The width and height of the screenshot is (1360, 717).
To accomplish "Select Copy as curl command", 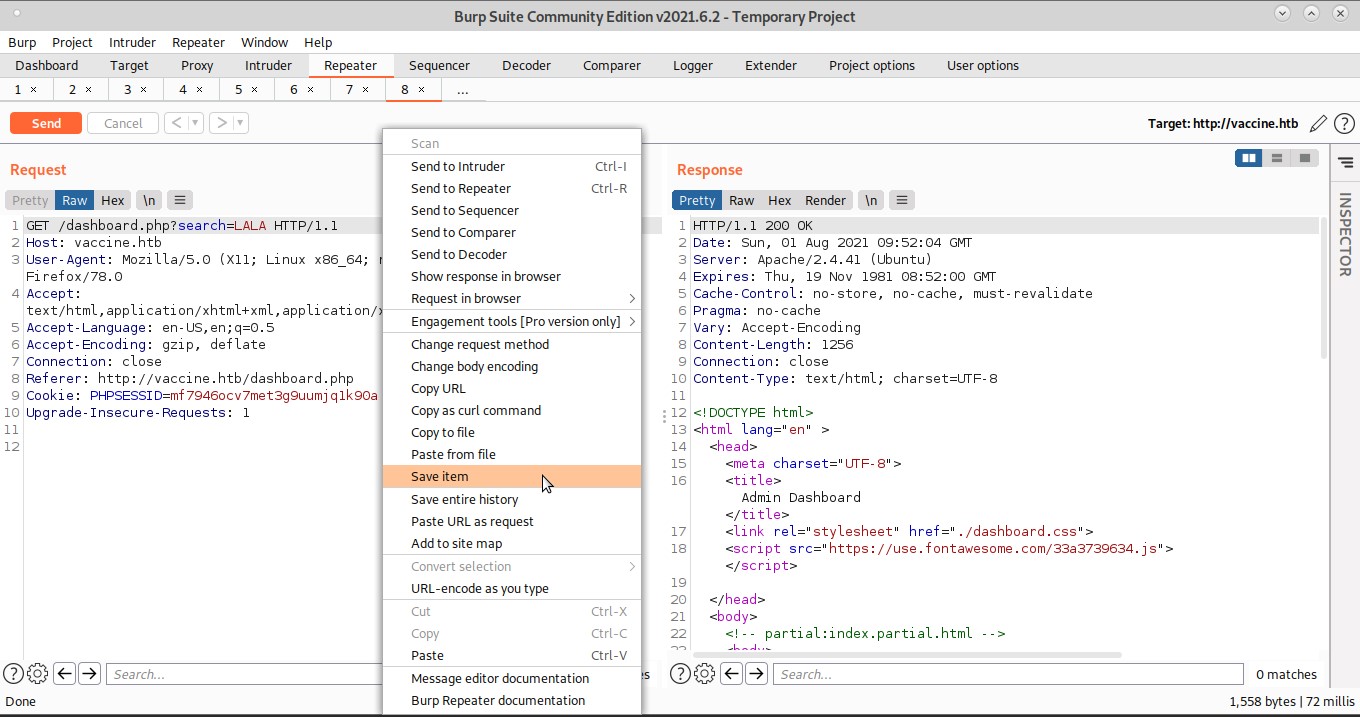I will [x=476, y=411].
